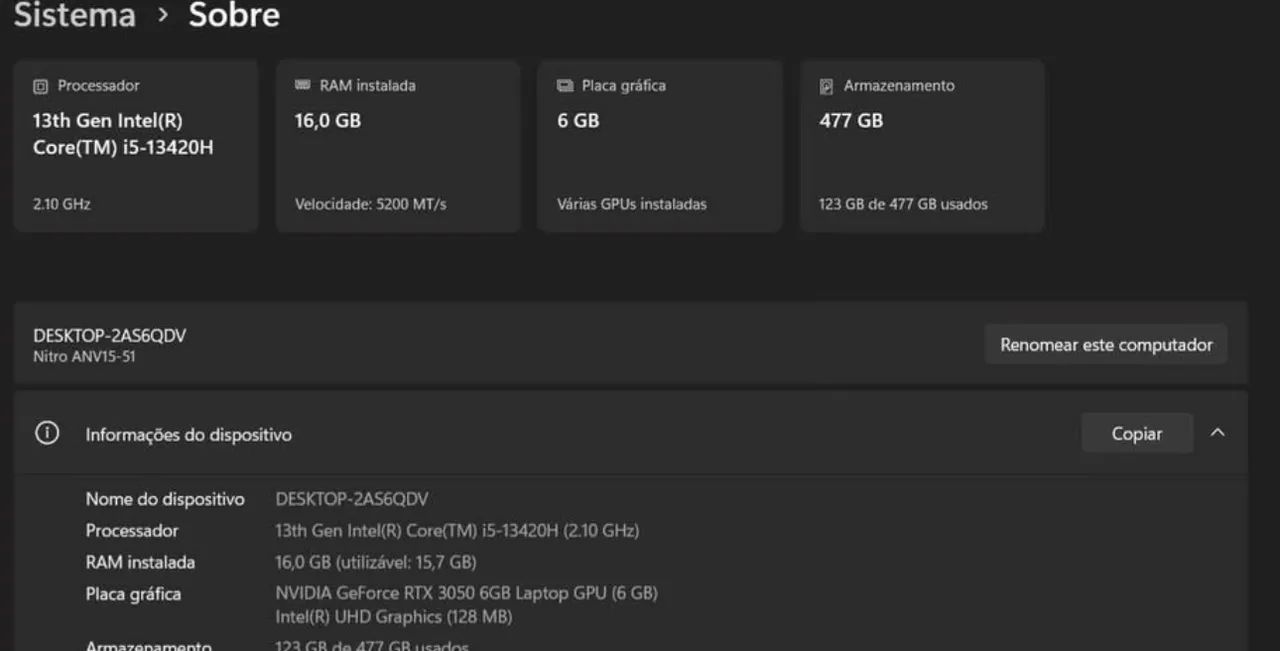This screenshot has height=651, width=1280.
Task: Click Várias GPUs instaladas text
Action: point(632,204)
